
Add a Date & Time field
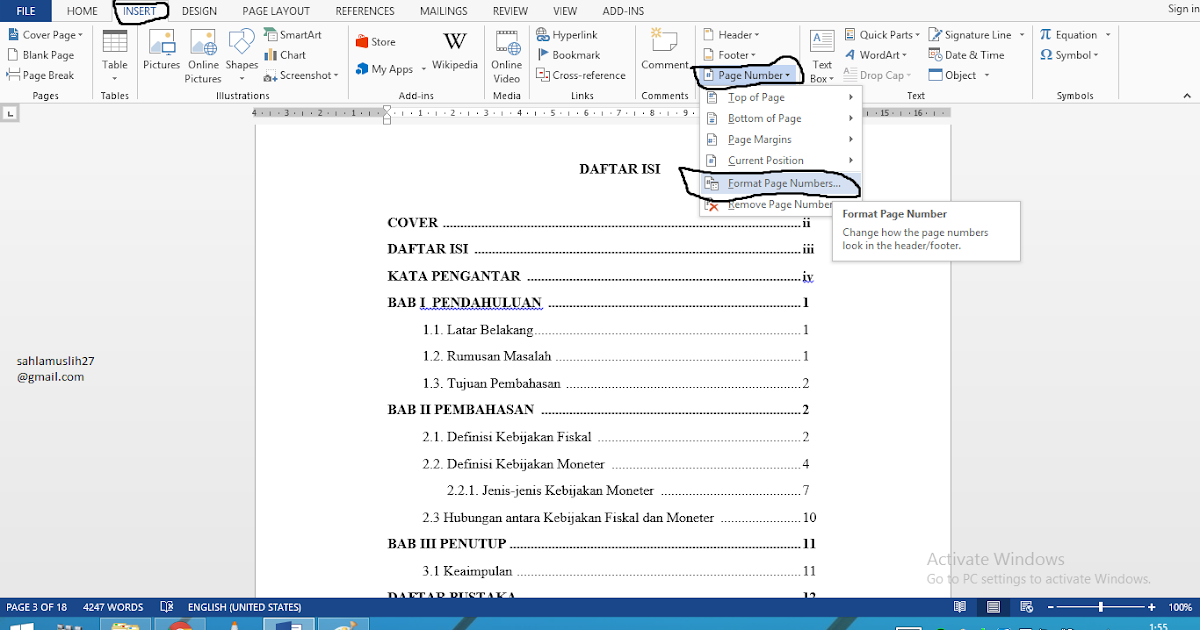[x=971, y=54]
